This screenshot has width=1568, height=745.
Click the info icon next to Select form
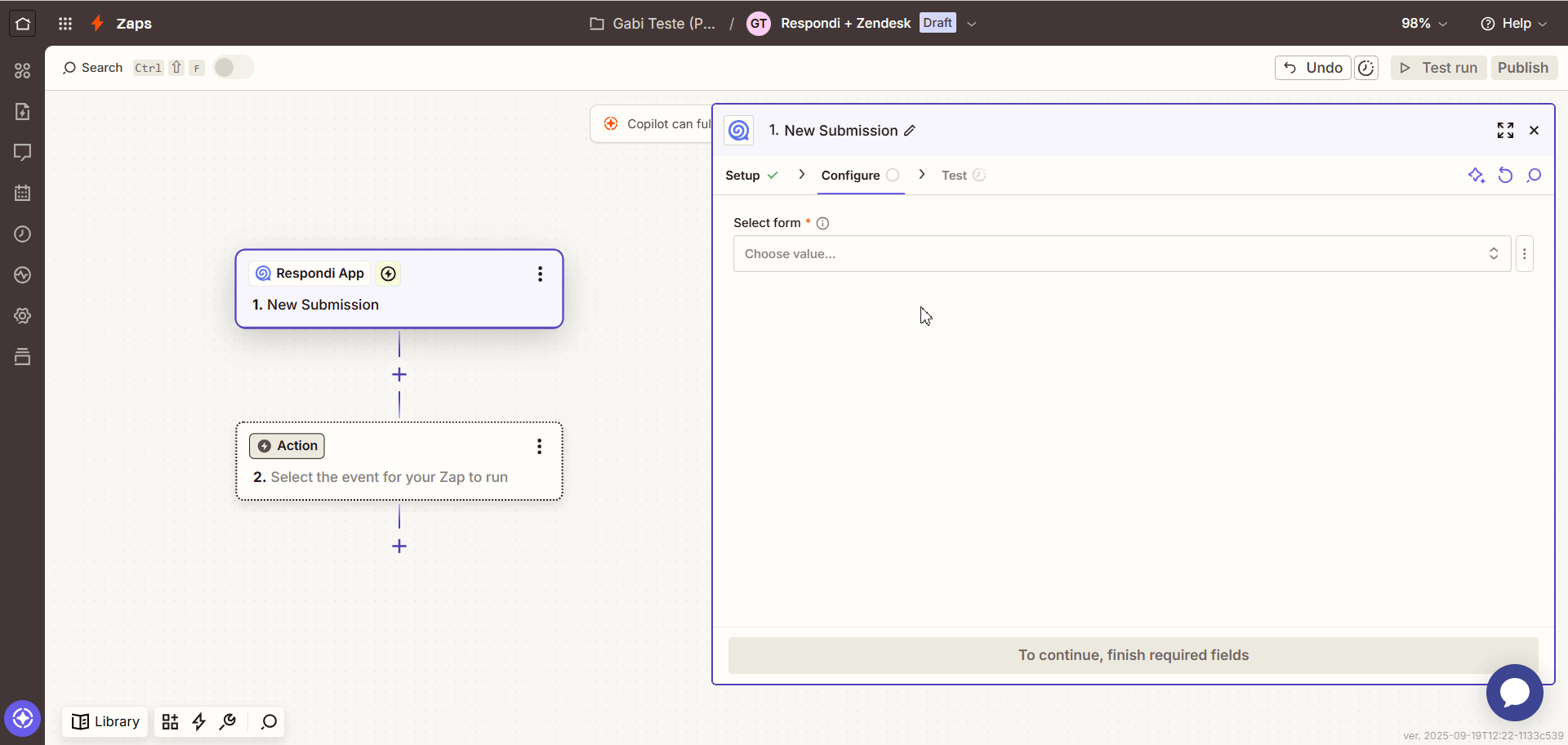[823, 224]
